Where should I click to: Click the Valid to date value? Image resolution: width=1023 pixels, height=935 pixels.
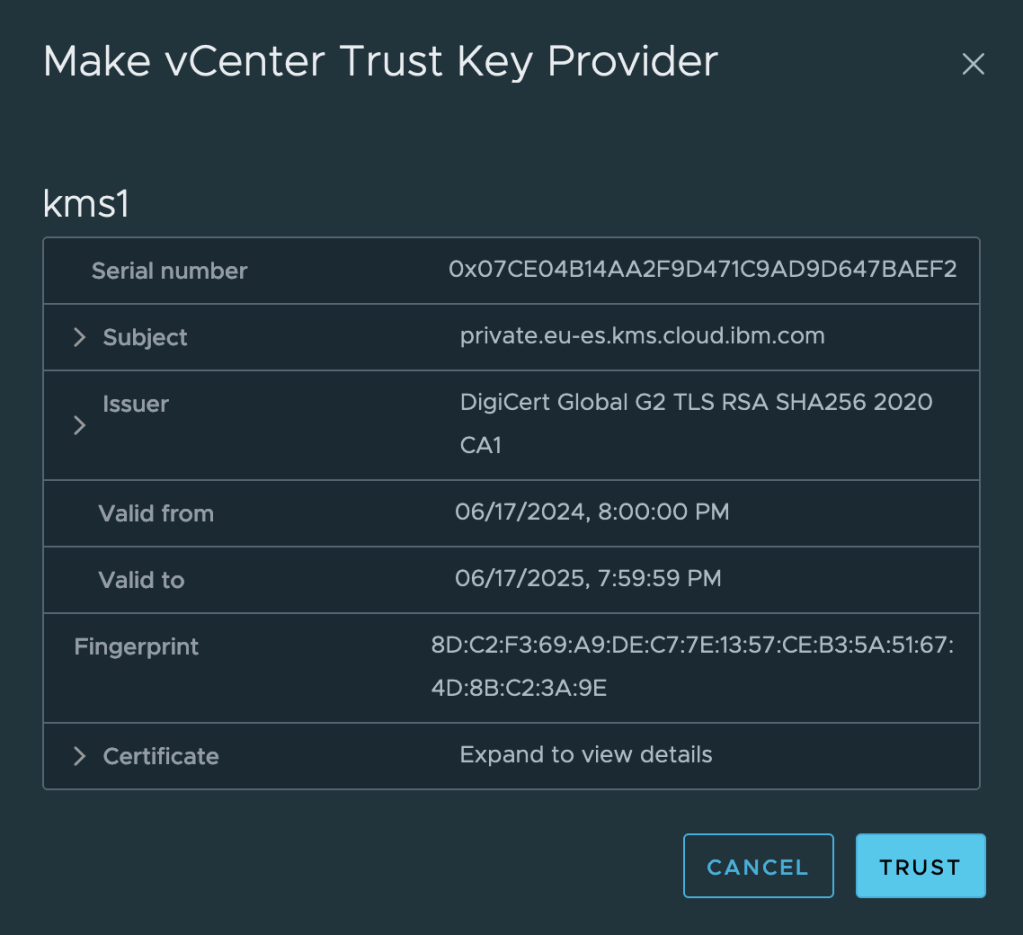pos(588,579)
